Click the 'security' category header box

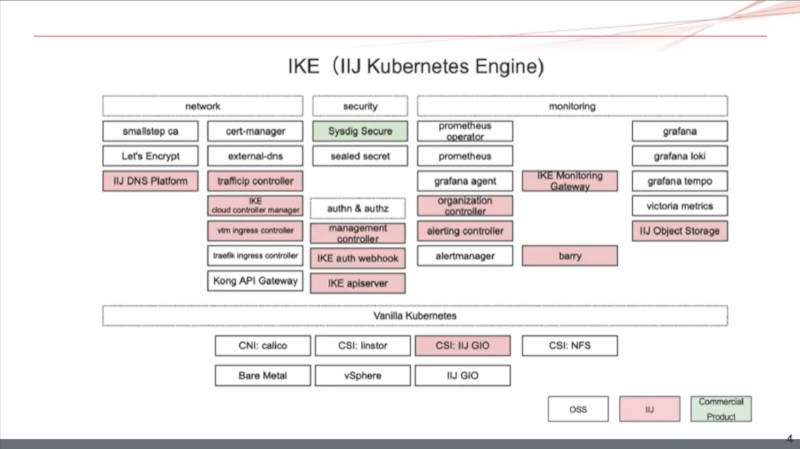click(360, 106)
